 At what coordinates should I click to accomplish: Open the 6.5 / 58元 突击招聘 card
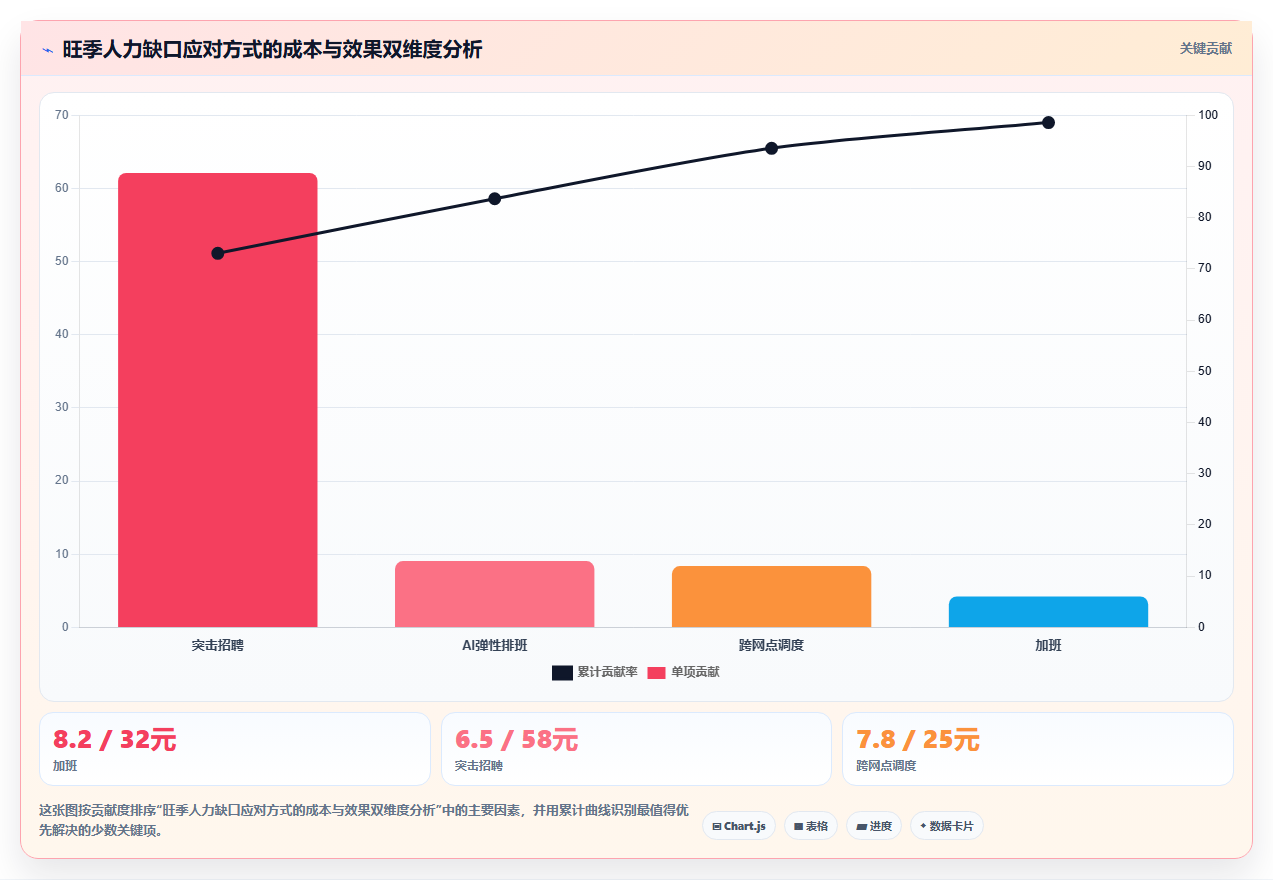pyautogui.click(x=636, y=749)
